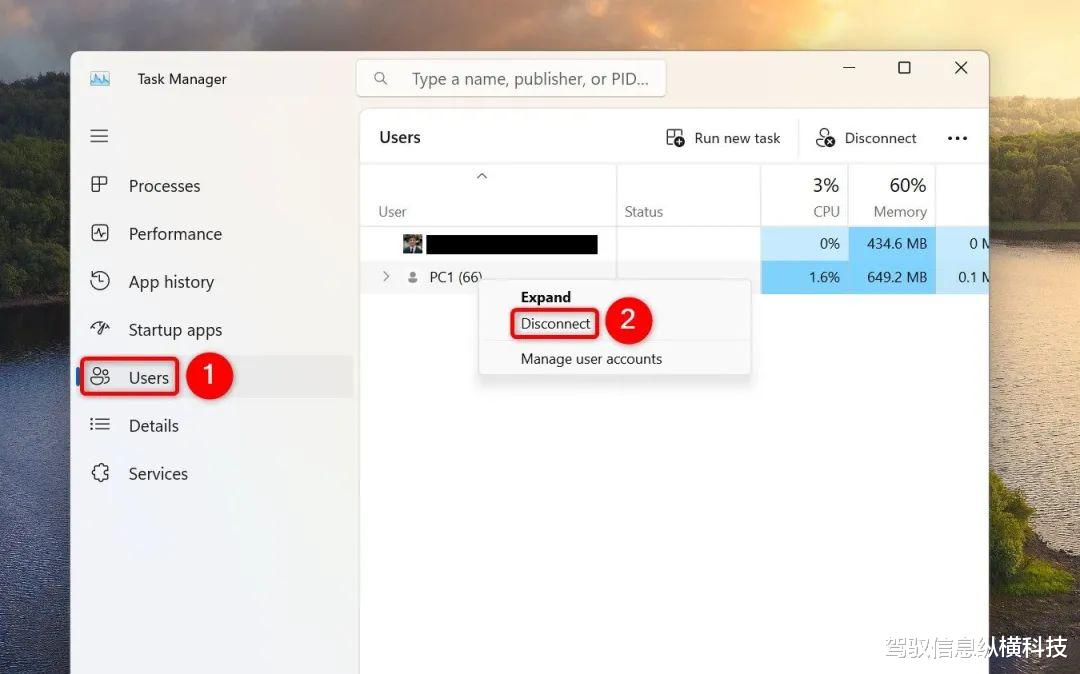Select the PC1 (66) user row

click(x=674, y=277)
